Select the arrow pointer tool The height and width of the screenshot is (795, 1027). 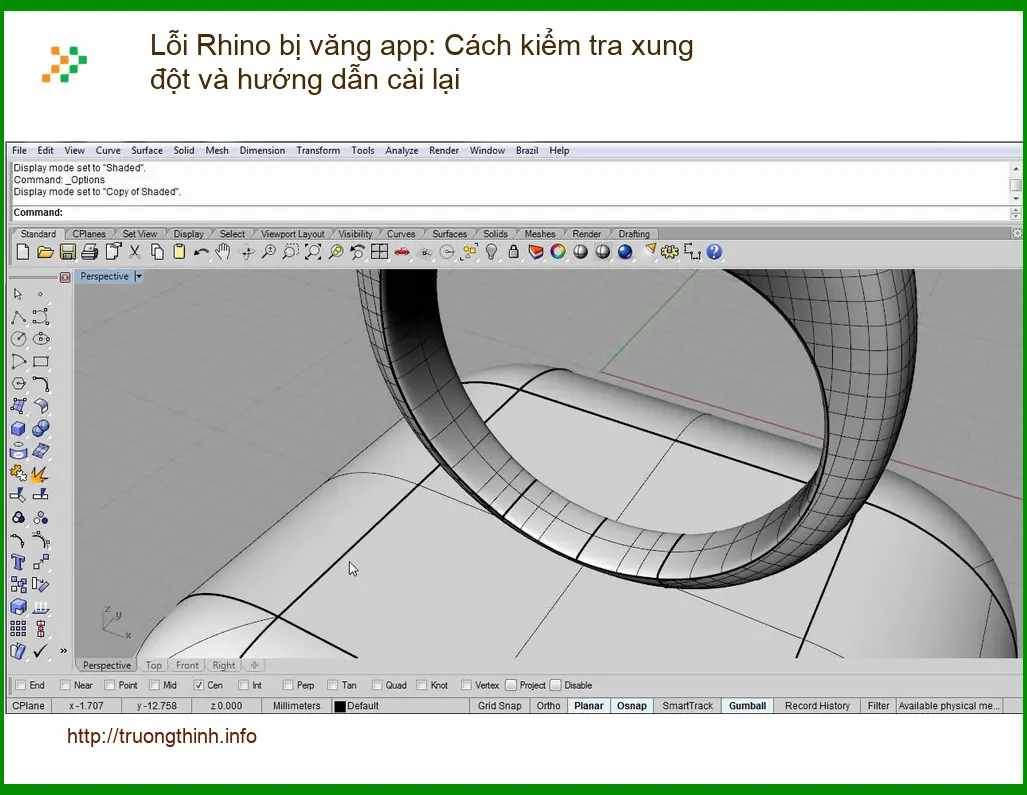18,294
